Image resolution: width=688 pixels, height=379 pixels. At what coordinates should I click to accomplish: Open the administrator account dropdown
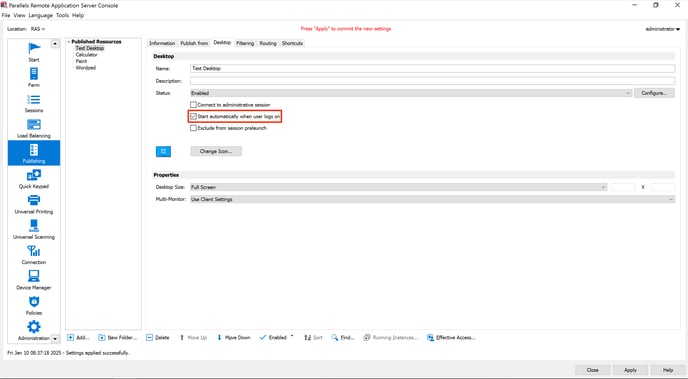pyautogui.click(x=663, y=29)
